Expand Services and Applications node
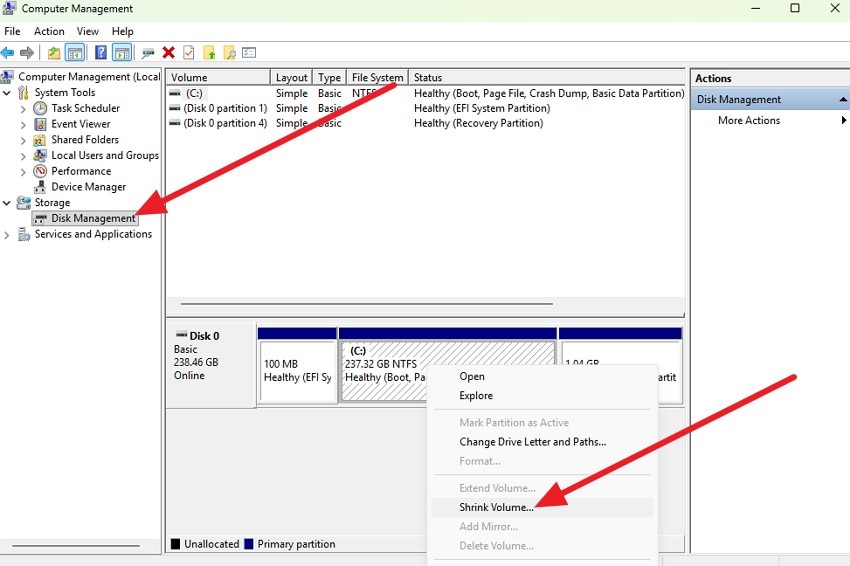Image resolution: width=850 pixels, height=566 pixels. (x=7, y=235)
